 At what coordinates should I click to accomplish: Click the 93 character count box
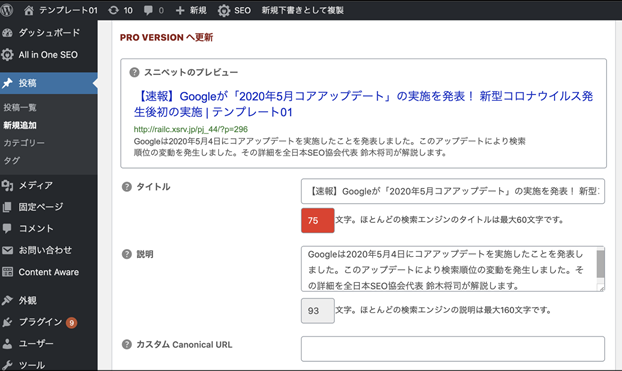point(317,311)
